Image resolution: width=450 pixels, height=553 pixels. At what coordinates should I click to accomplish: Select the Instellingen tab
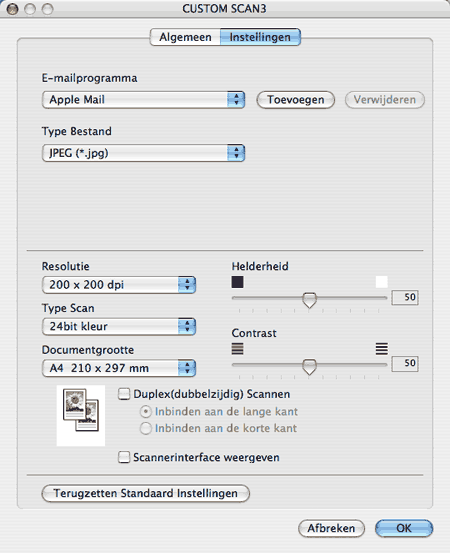click(x=260, y=37)
